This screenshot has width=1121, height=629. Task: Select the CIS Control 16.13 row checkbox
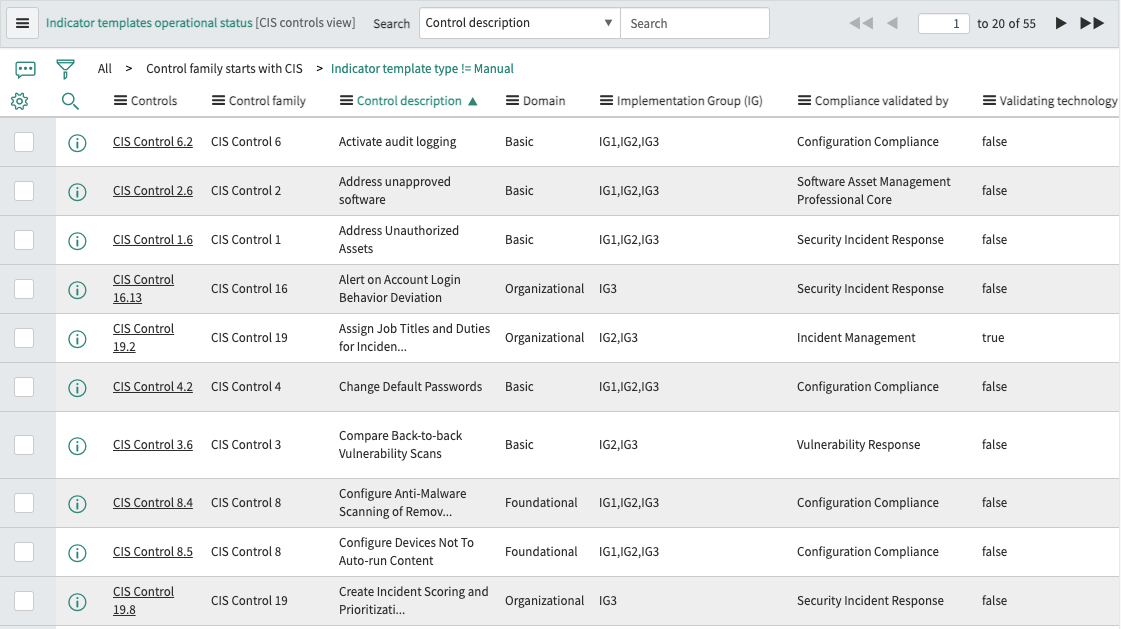coord(24,289)
